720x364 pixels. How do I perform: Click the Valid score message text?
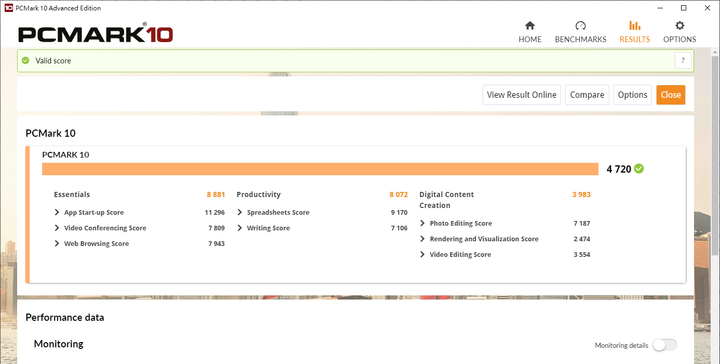[53, 61]
